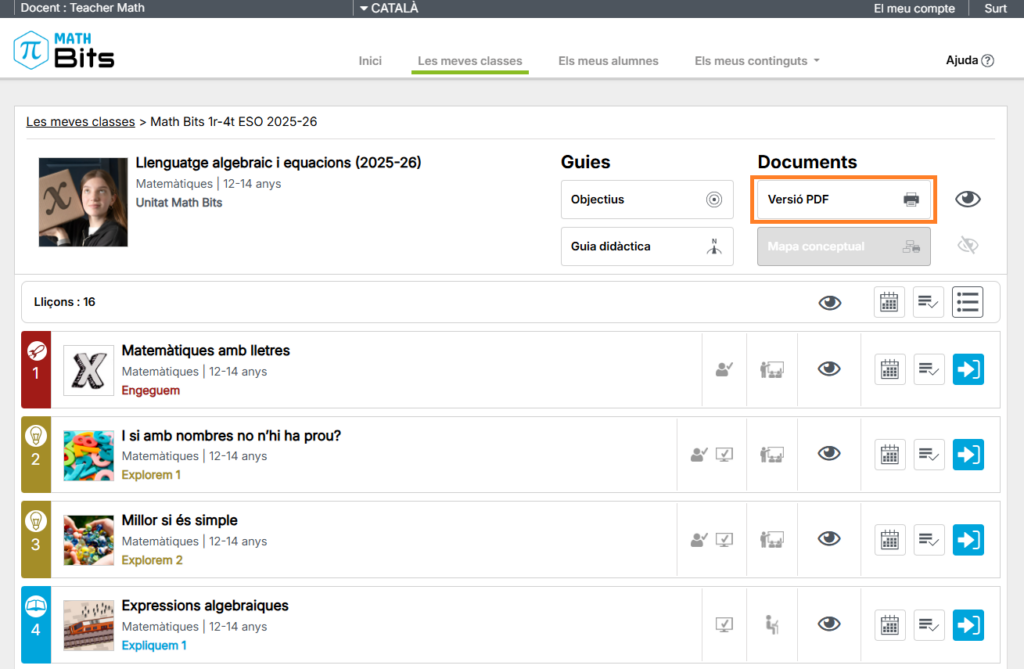This screenshot has height=669, width=1024.
Task: Open checklist icon for Millor si és simple
Action: tap(928, 539)
